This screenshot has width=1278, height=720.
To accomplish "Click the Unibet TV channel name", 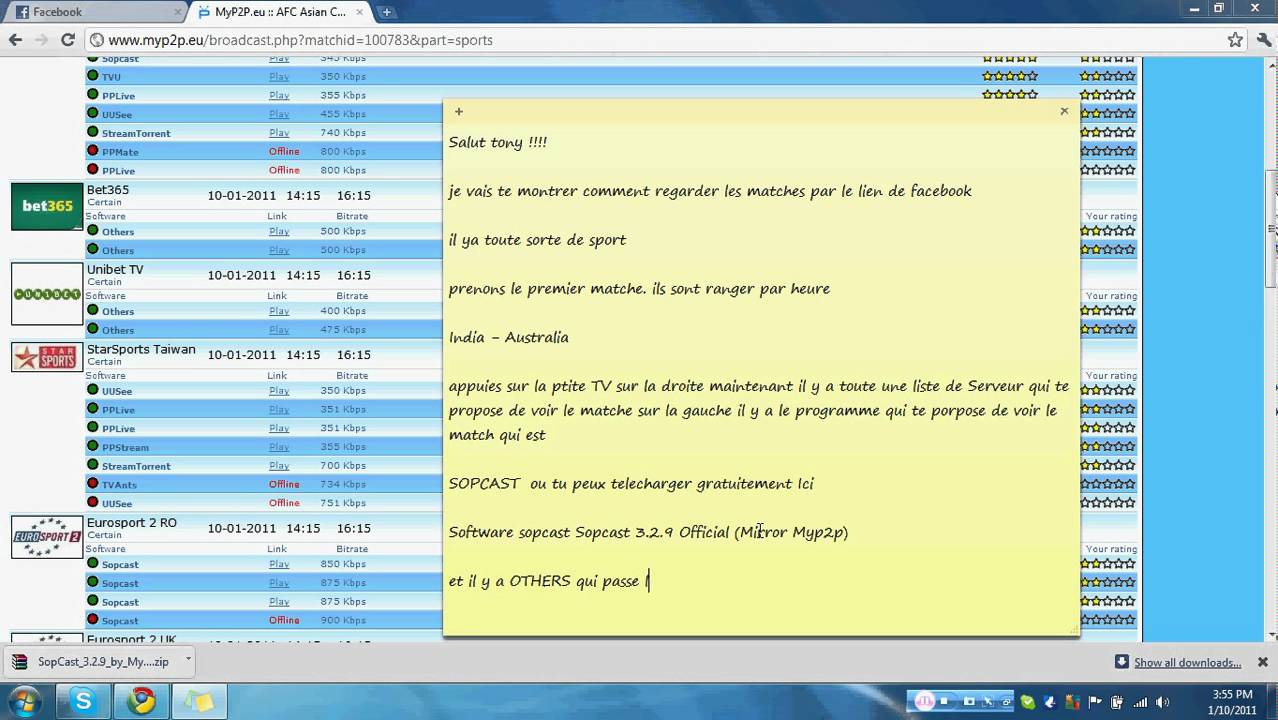I will [x=115, y=270].
